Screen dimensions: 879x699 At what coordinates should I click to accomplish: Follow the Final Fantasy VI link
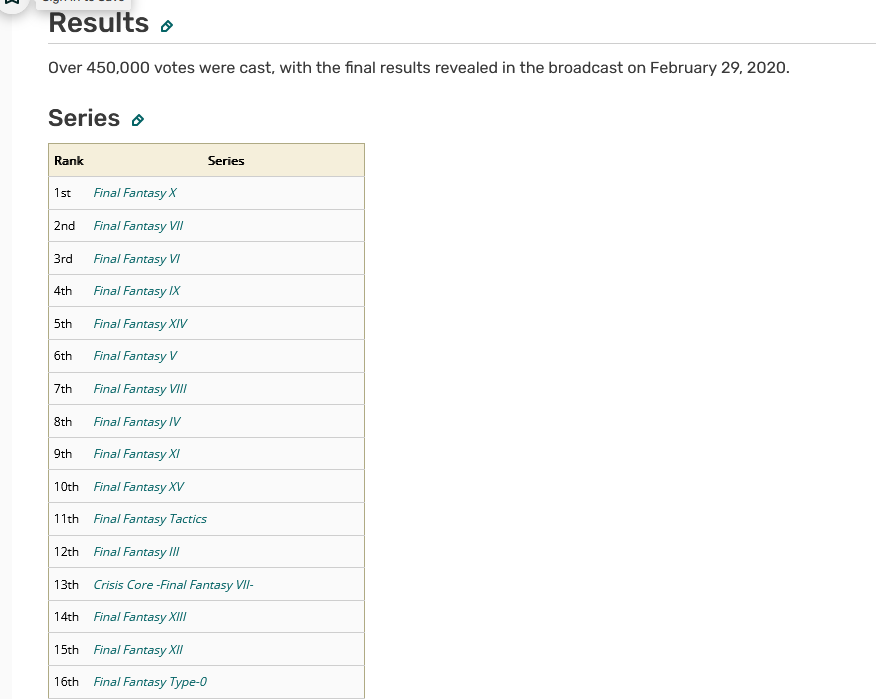coord(136,258)
